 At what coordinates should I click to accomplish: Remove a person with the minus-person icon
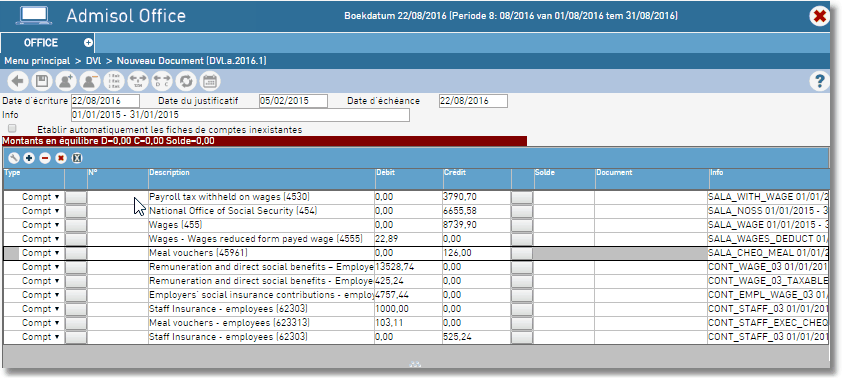(x=89, y=82)
